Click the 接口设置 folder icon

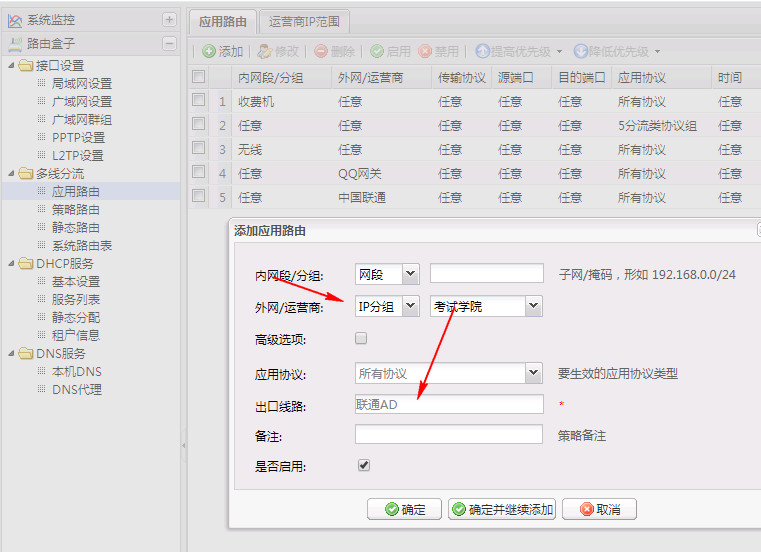26,65
